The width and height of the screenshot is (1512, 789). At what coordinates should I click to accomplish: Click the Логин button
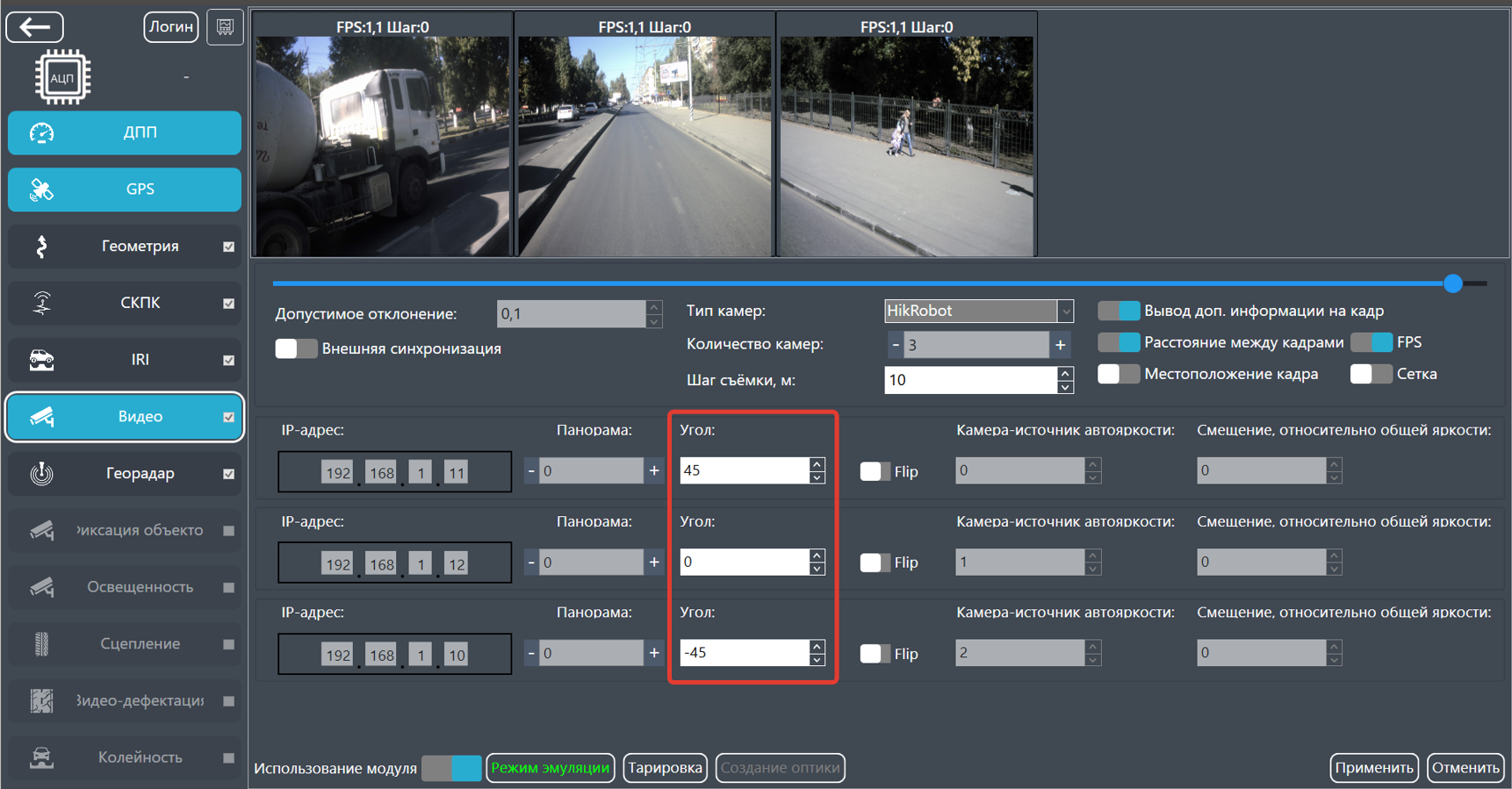coord(171,27)
